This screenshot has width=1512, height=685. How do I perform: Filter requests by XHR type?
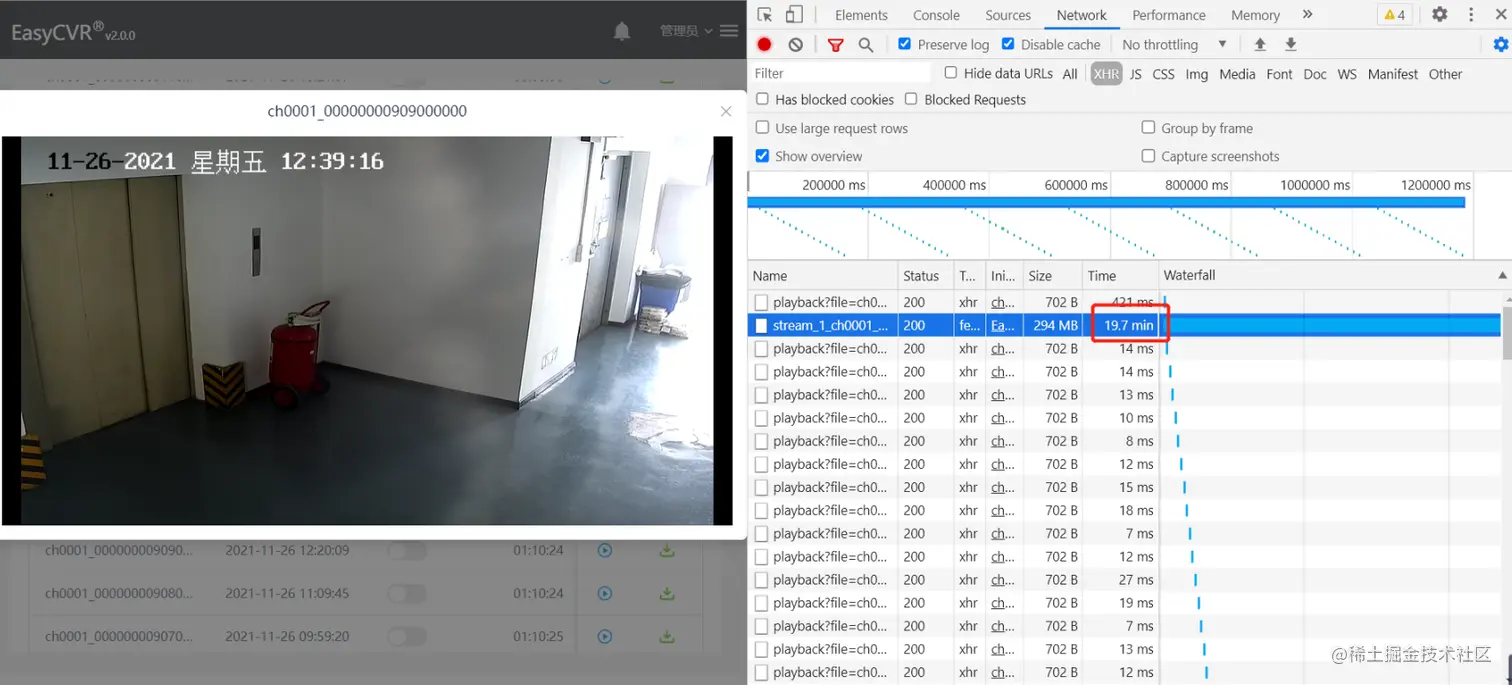[1106, 74]
